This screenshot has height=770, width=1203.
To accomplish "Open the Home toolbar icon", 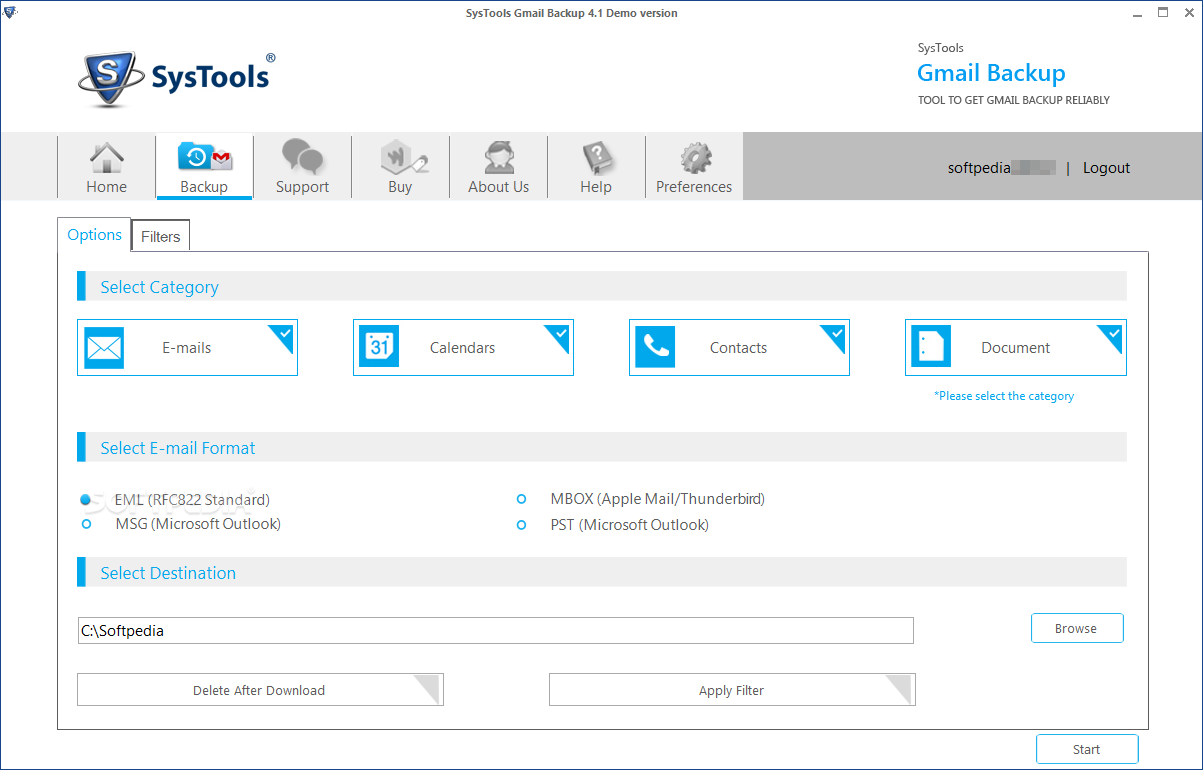I will 106,167.
